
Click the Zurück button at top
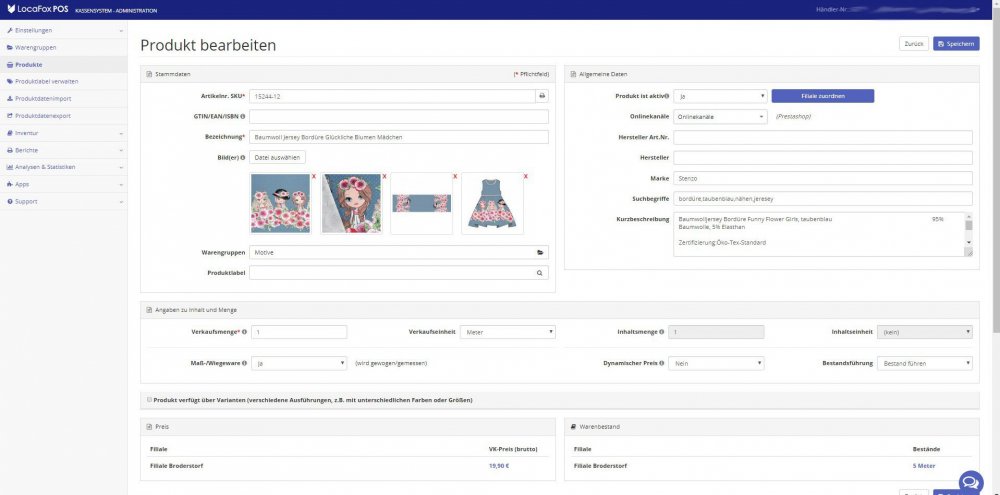pos(914,43)
